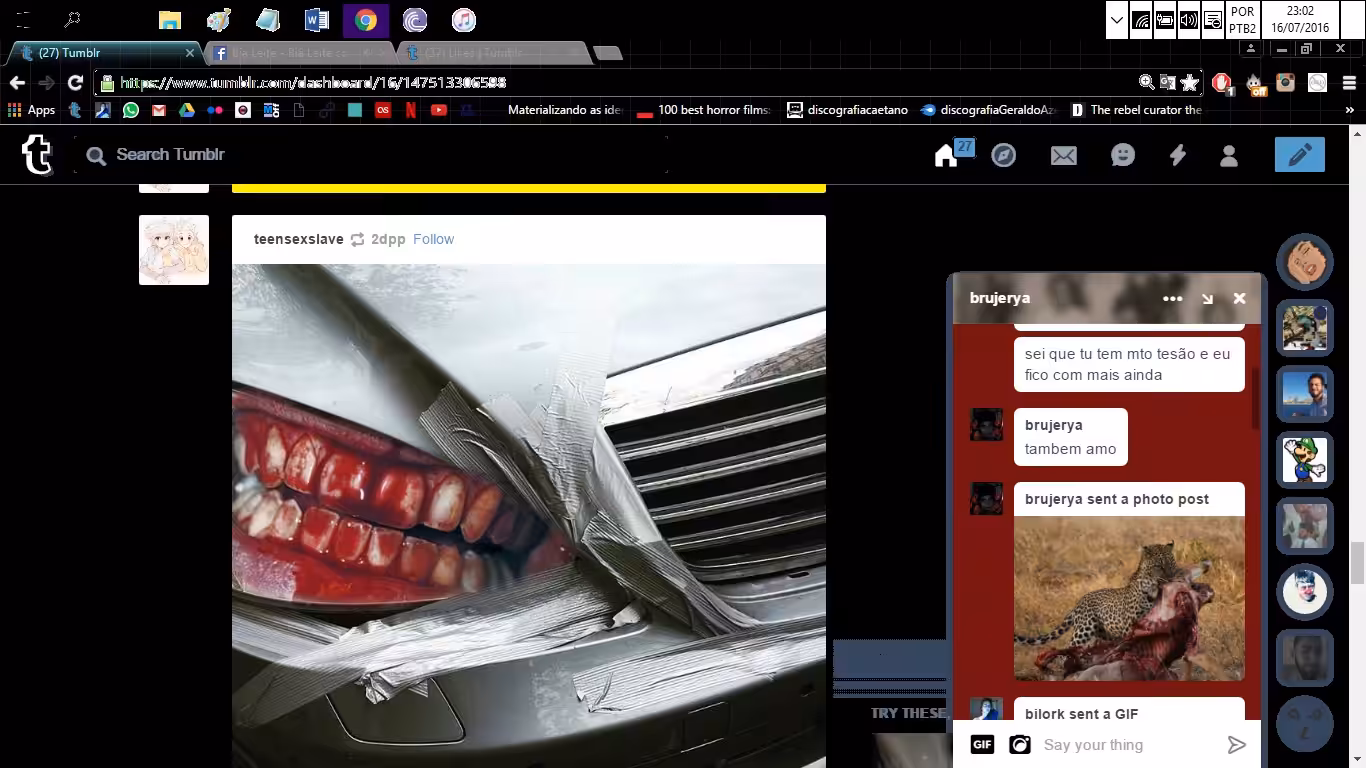The height and width of the screenshot is (768, 1366).
Task: Open the brujerya chat options ellipsis
Action: point(1173,298)
